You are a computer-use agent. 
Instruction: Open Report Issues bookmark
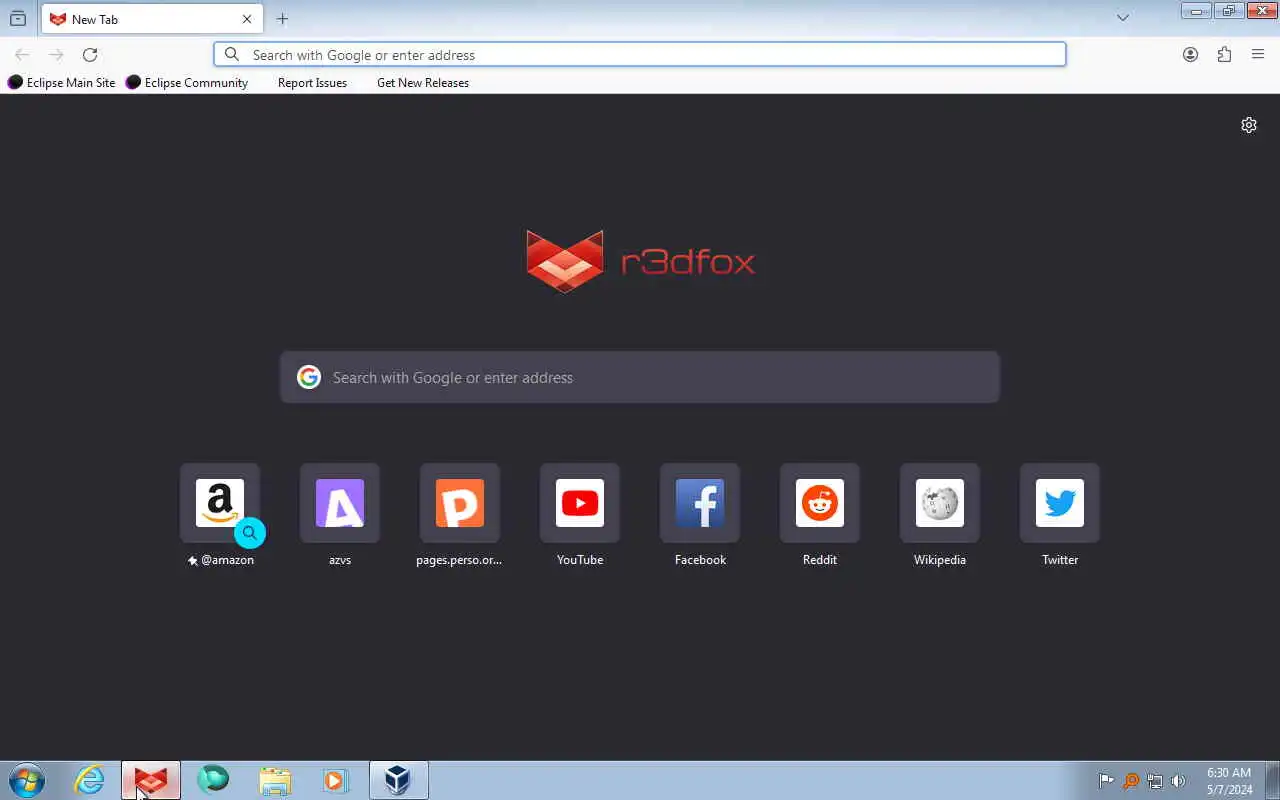[x=312, y=83]
